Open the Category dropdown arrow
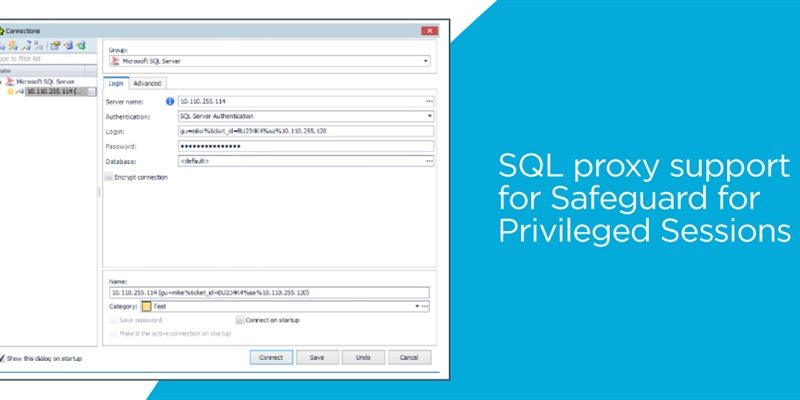800x400 pixels. point(417,307)
